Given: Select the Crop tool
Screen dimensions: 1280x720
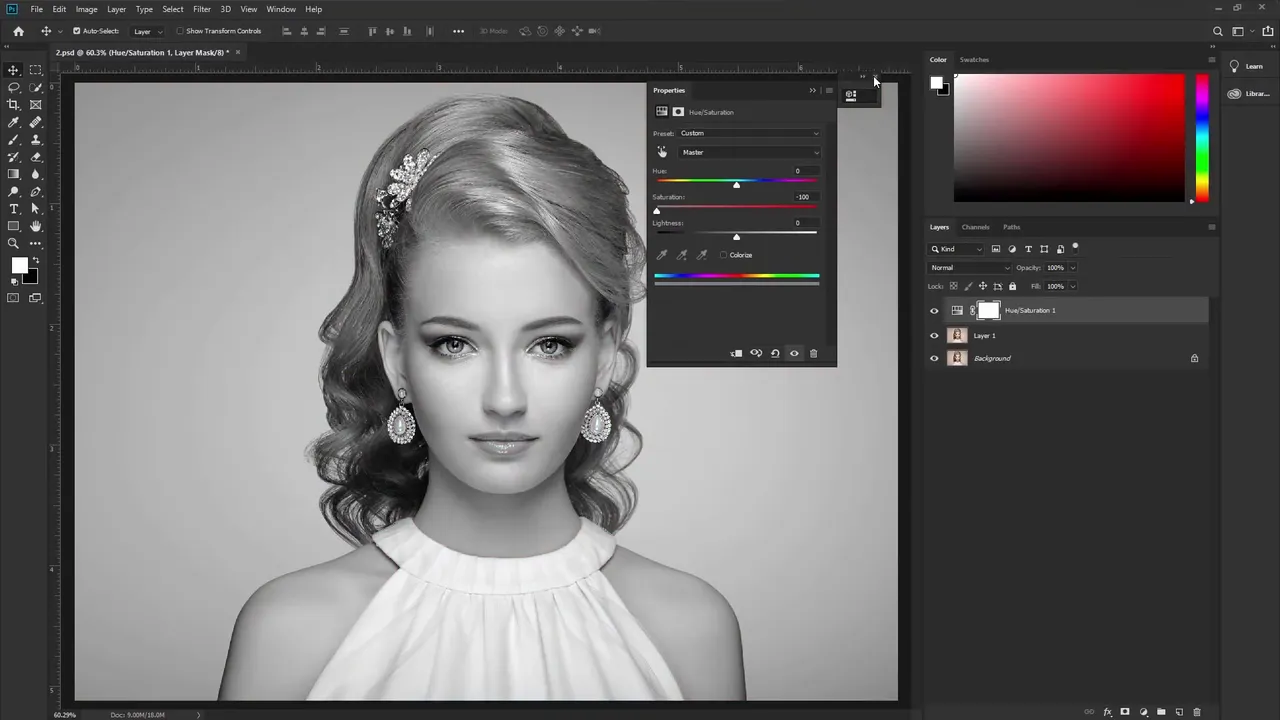Looking at the screenshot, I should point(14,105).
